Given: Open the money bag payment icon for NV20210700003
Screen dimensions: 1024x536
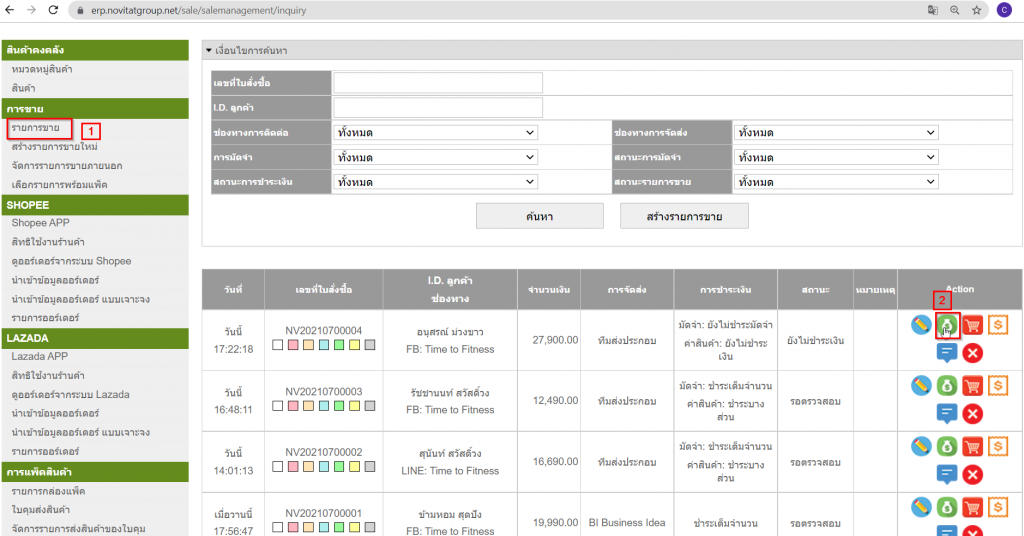Looking at the screenshot, I should tap(947, 386).
